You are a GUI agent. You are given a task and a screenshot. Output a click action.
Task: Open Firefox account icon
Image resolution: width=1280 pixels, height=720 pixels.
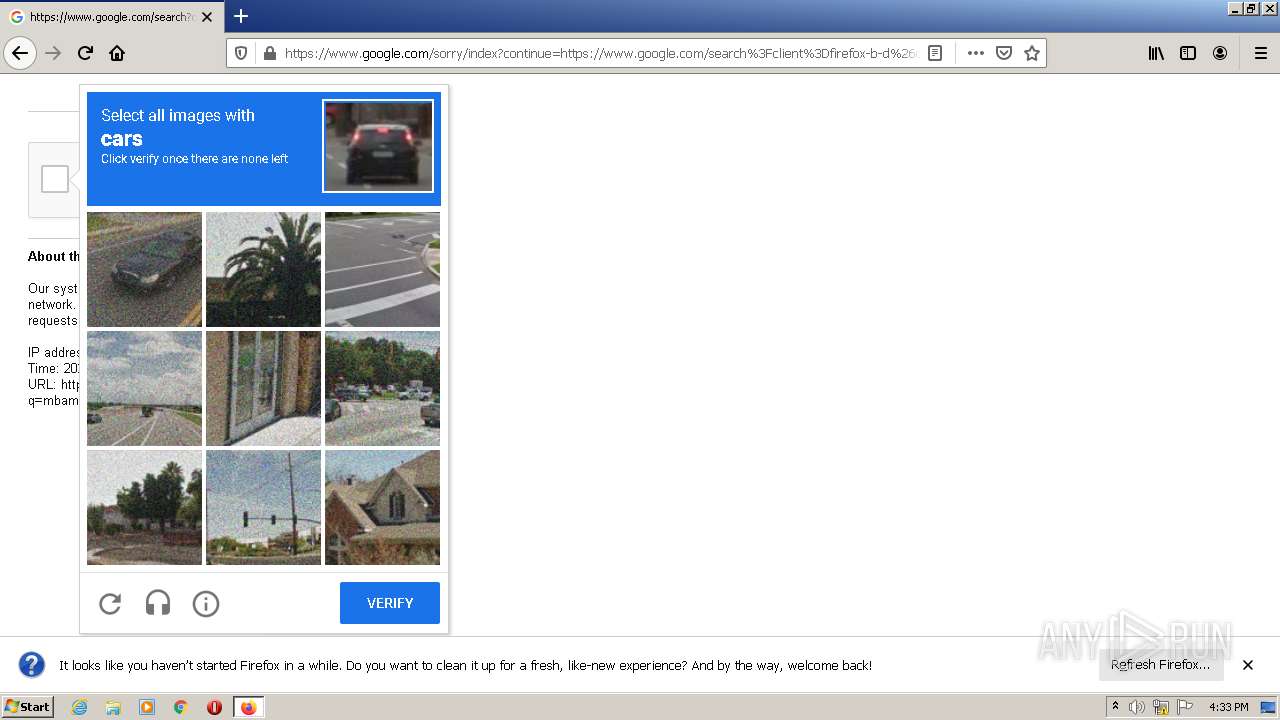coord(1220,53)
